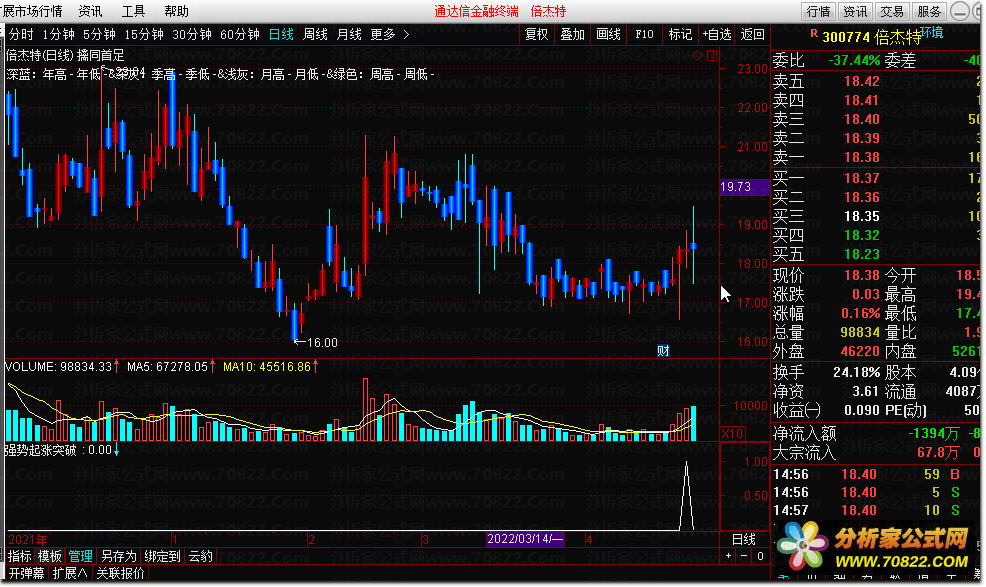Click the 买三 price 18.35
The width and height of the screenshot is (986, 587).
[861, 216]
